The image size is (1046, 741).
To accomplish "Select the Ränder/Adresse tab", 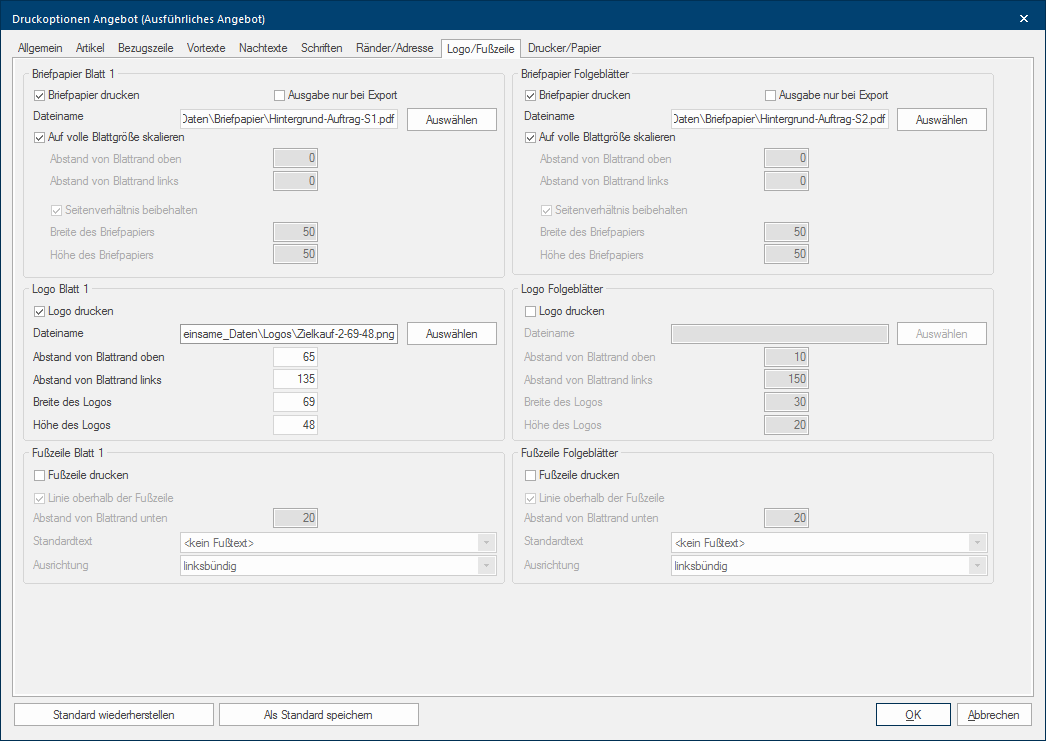I will pos(395,47).
